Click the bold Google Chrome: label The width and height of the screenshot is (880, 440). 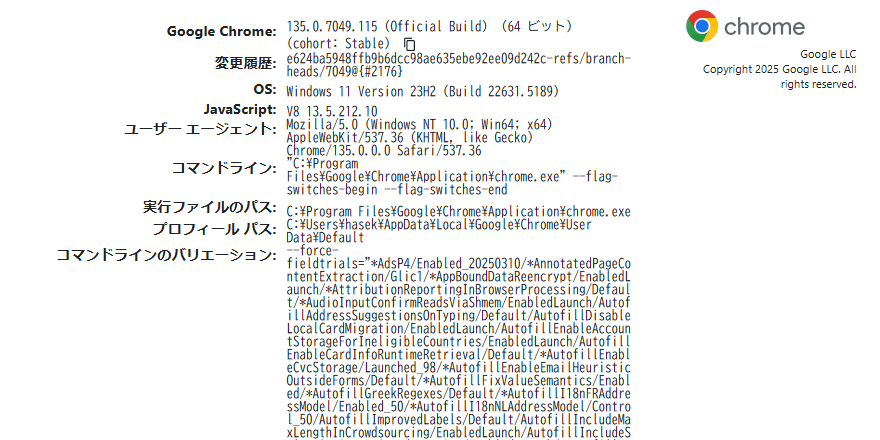pyautogui.click(x=222, y=32)
